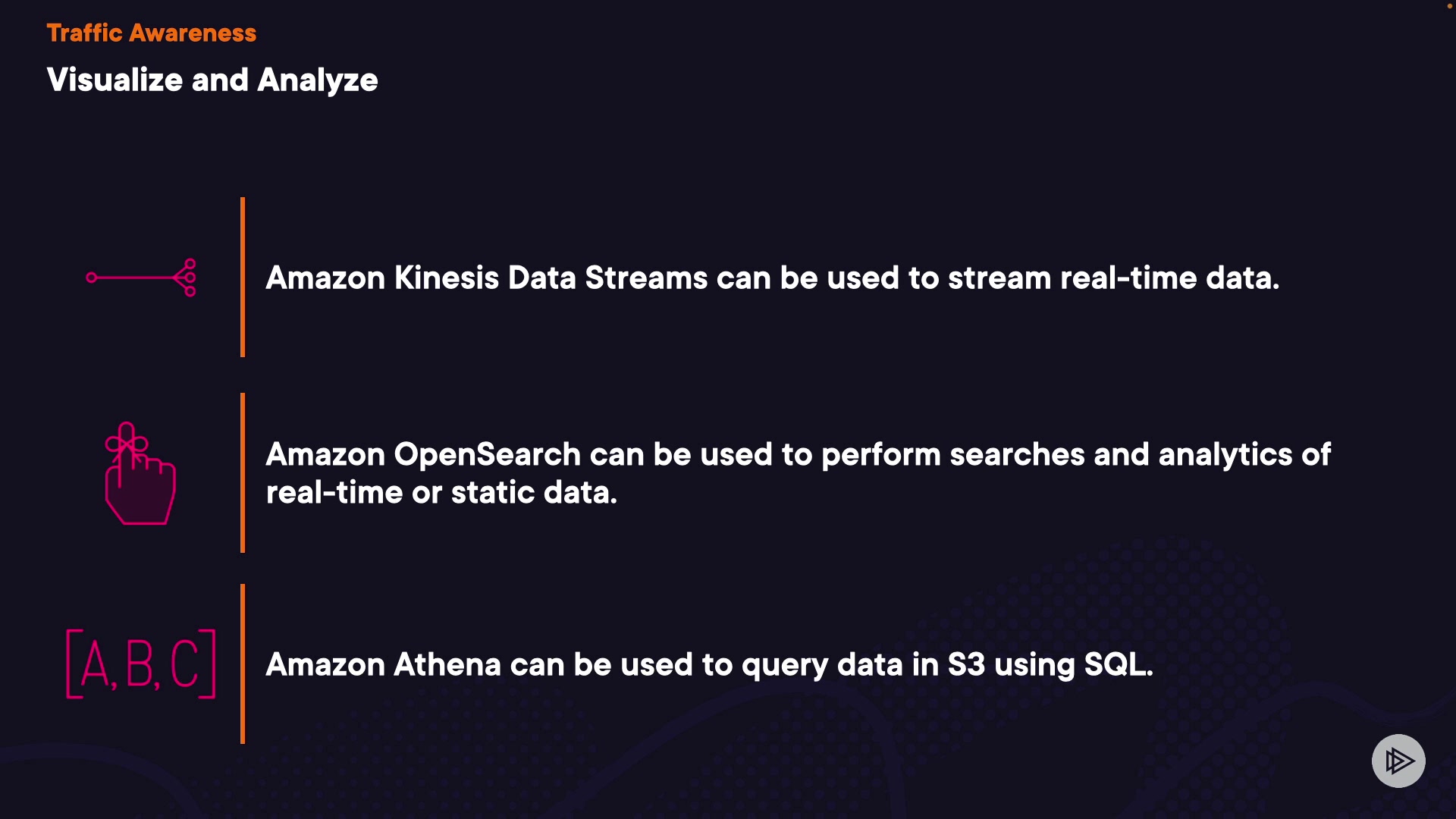Click the small orange dot in the corner
This screenshot has width=1456, height=819.
point(1450,6)
